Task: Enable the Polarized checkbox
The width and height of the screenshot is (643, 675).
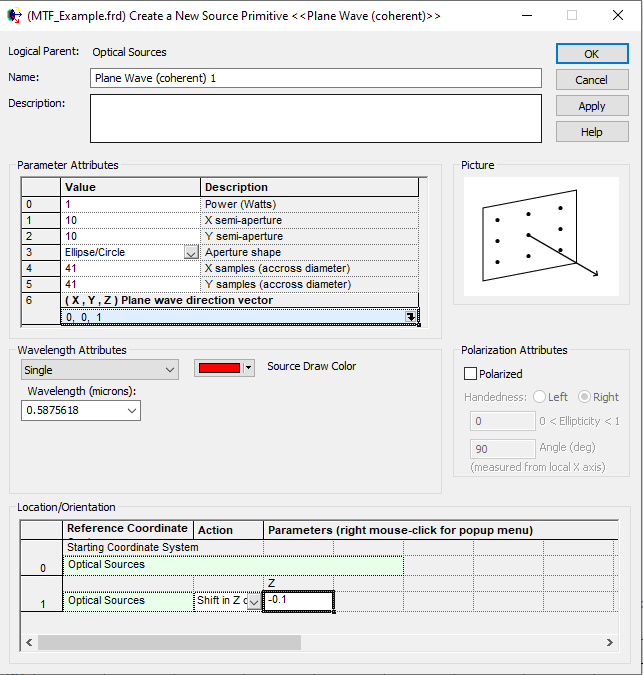Action: pos(471,374)
